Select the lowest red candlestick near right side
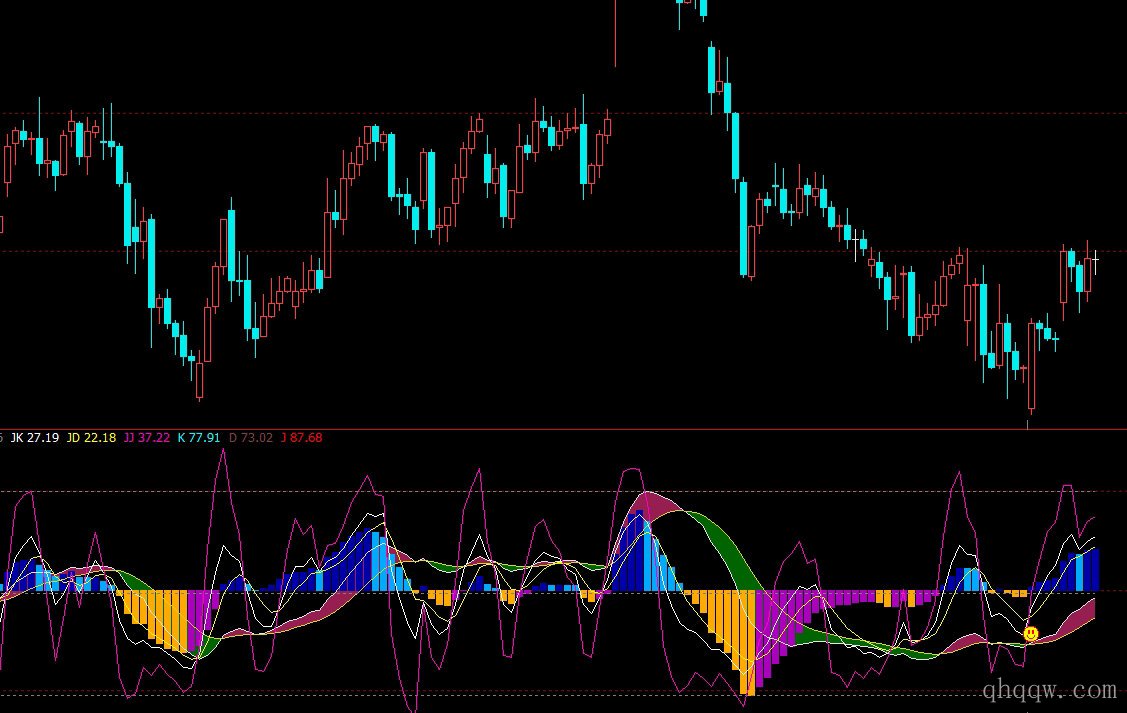Screen dimensions: 1127x713 pos(1031,365)
